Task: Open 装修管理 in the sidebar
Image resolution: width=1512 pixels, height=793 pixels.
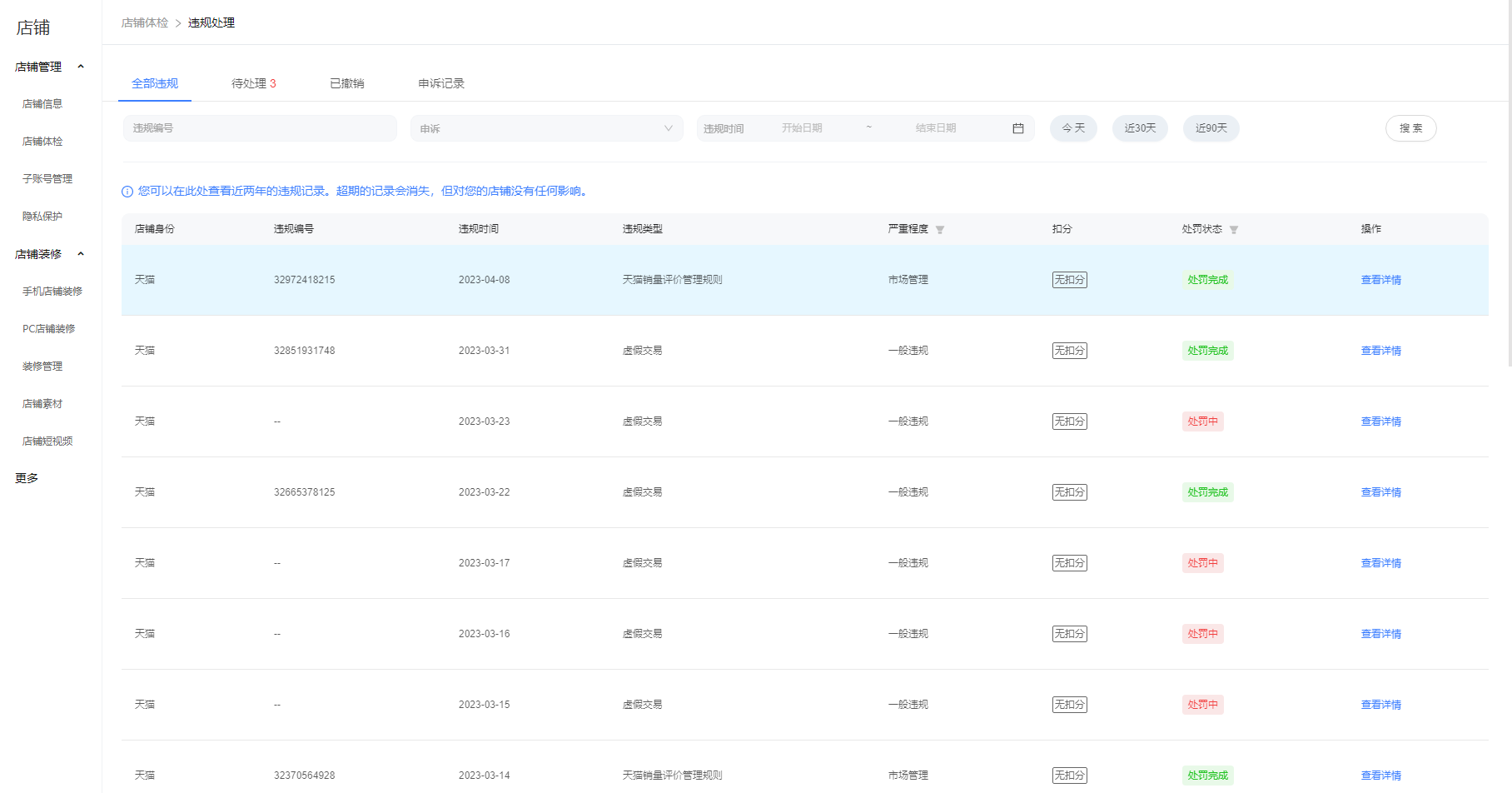Action: click(x=42, y=367)
